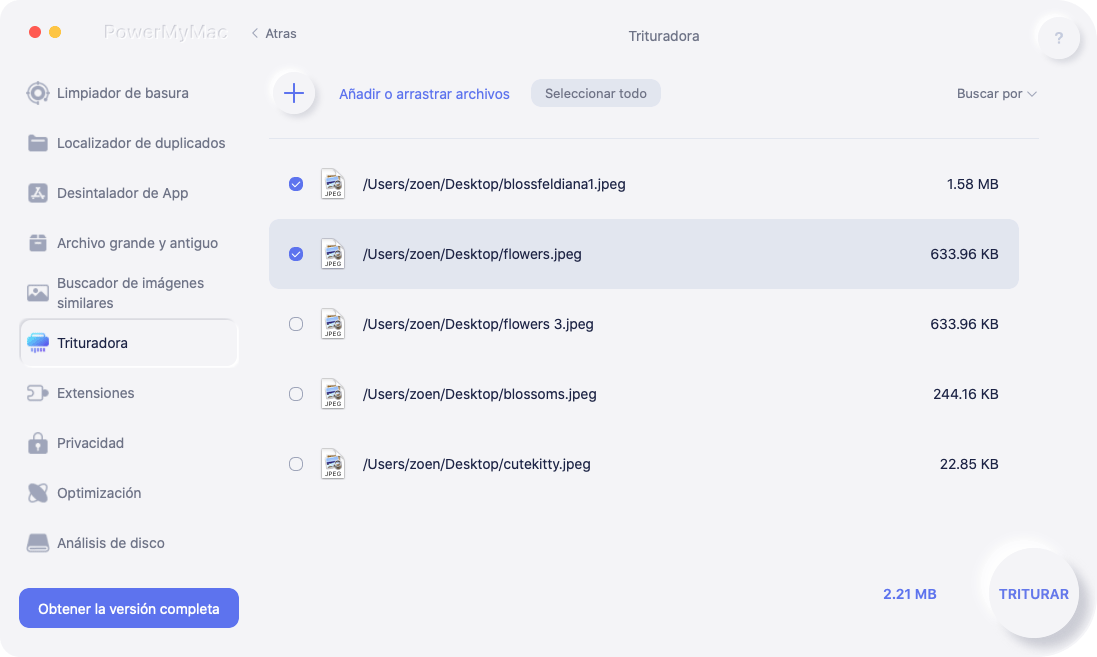1097x657 pixels.
Task: Select the Privacidad sidebar item
Action: pos(90,443)
